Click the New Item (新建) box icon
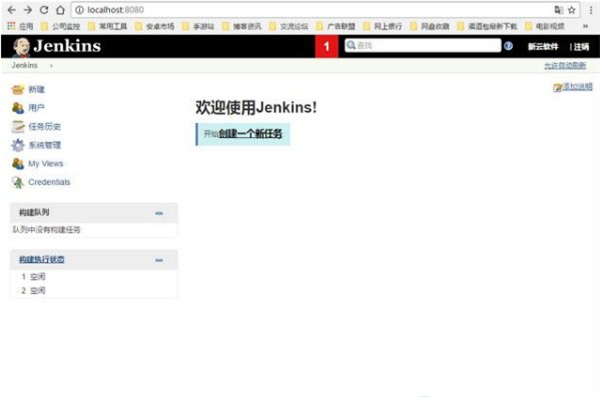 [18, 90]
